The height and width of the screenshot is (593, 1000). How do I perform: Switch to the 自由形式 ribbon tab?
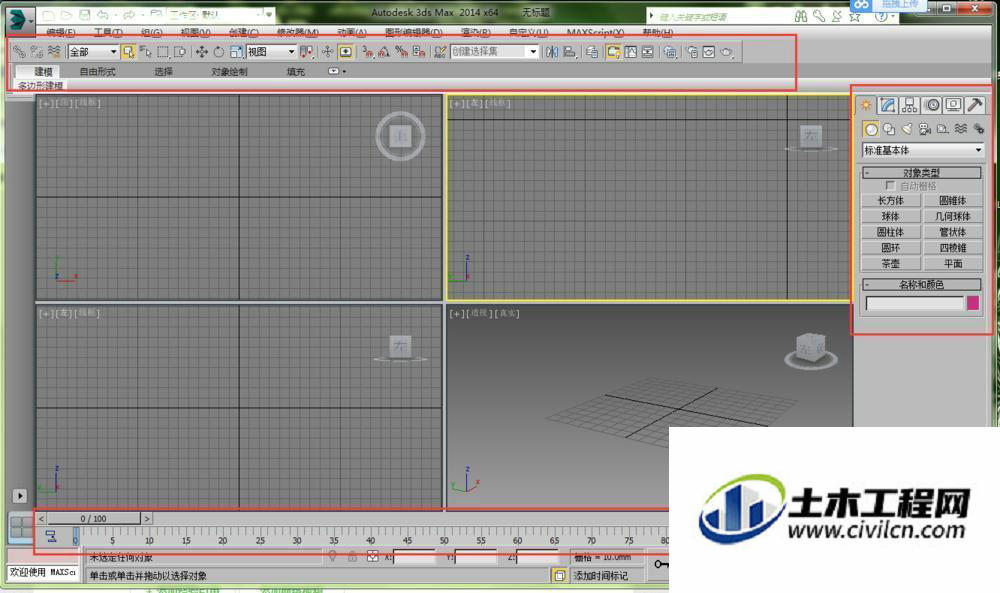pos(98,71)
